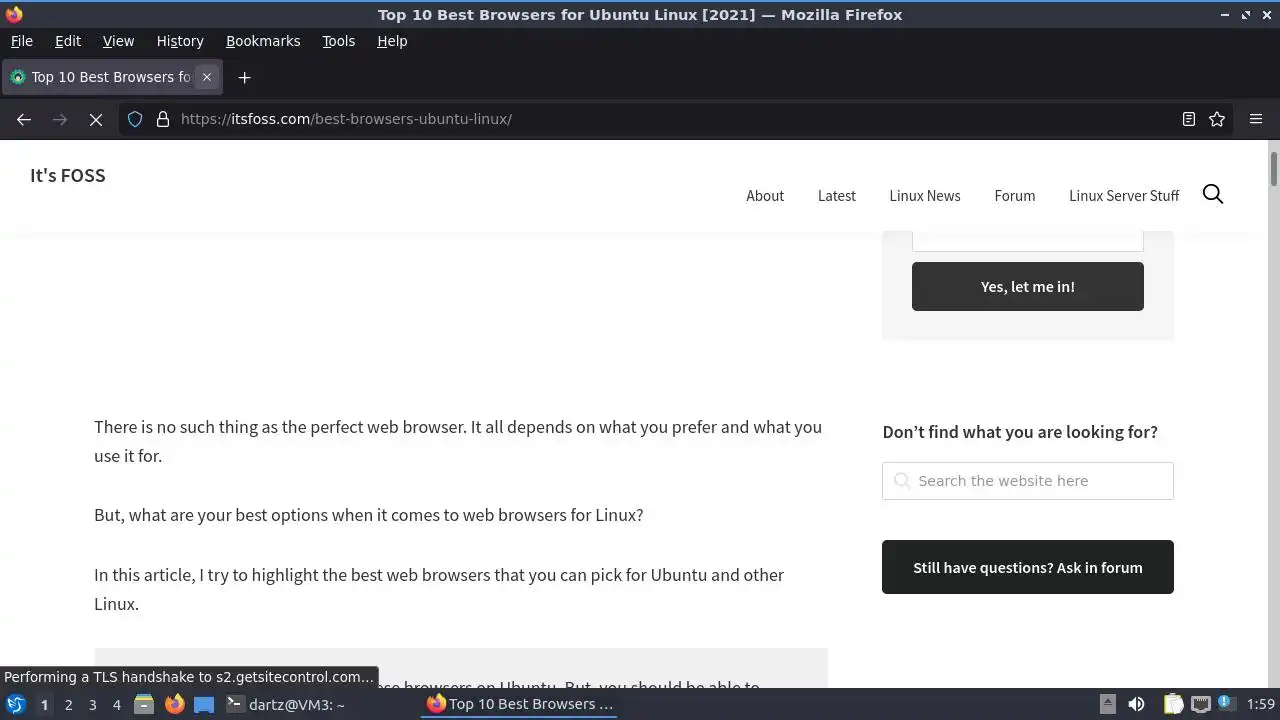1280x720 pixels.
Task: Go to It's FOSS home link
Action: coord(68,175)
